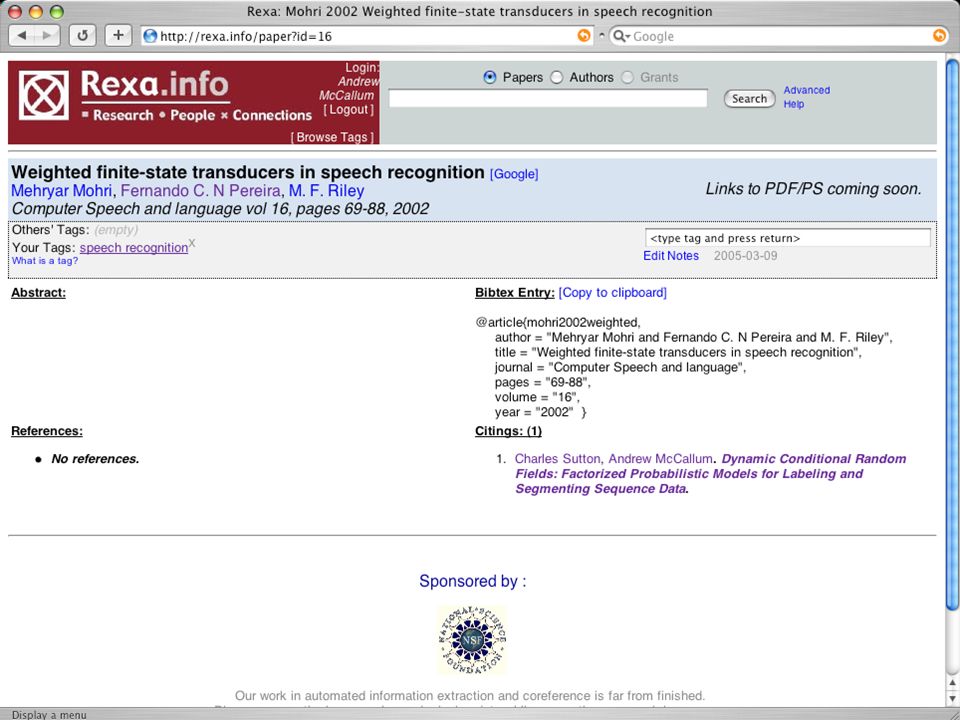Click the date text 2005-03-09
This screenshot has height=720, width=960.
click(x=745, y=256)
